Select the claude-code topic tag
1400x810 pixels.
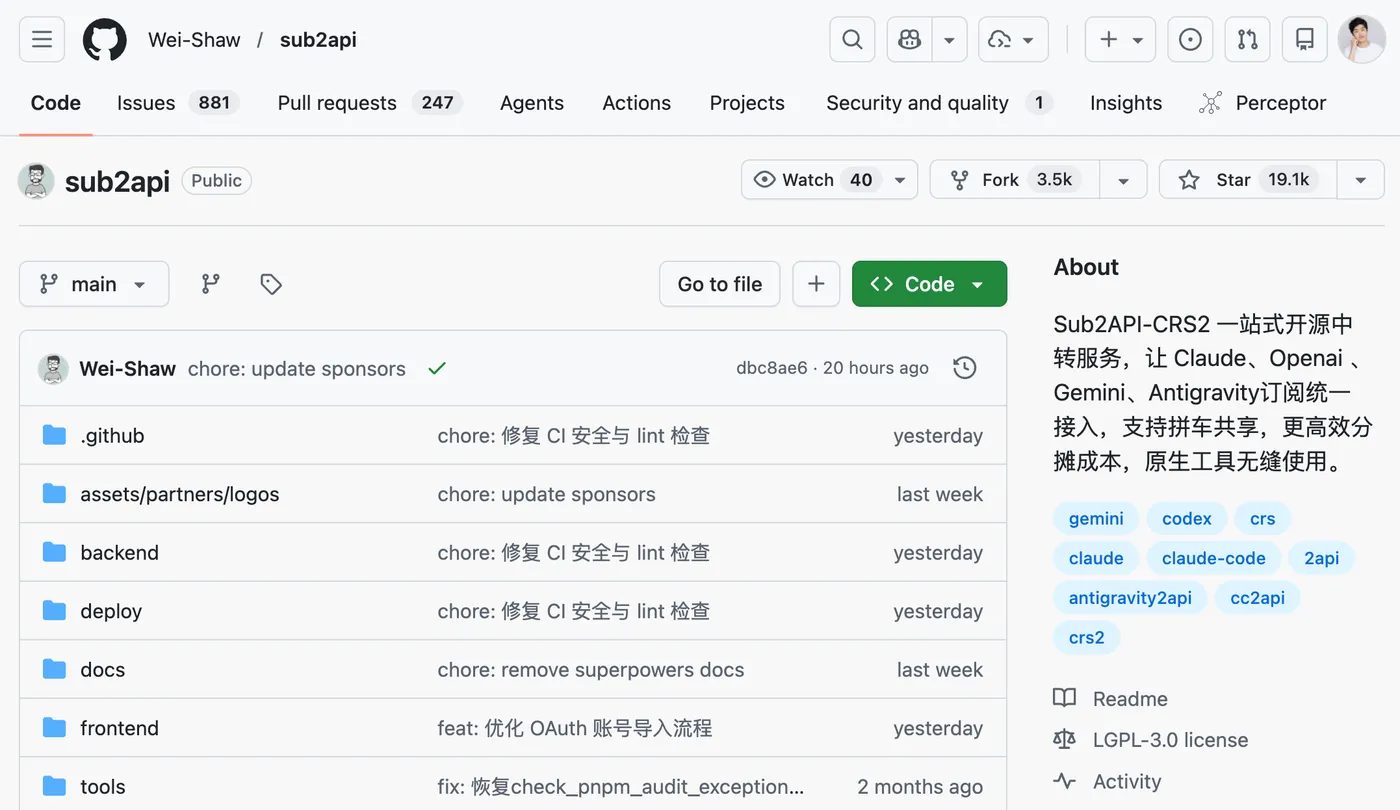coord(1214,558)
